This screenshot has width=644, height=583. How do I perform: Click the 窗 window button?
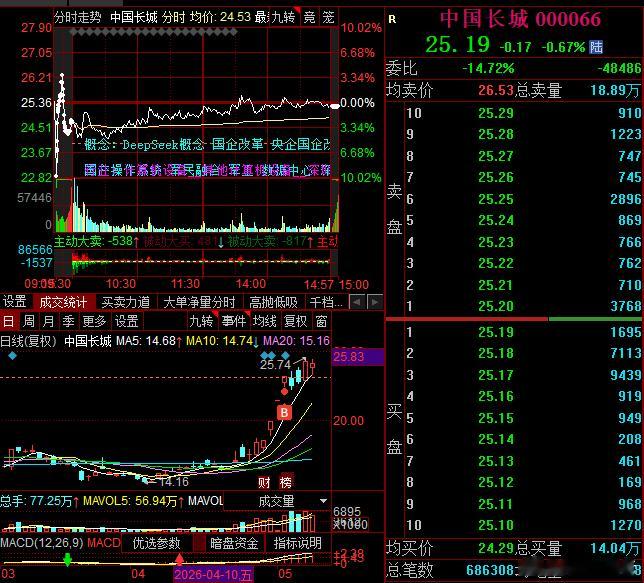coord(322,321)
